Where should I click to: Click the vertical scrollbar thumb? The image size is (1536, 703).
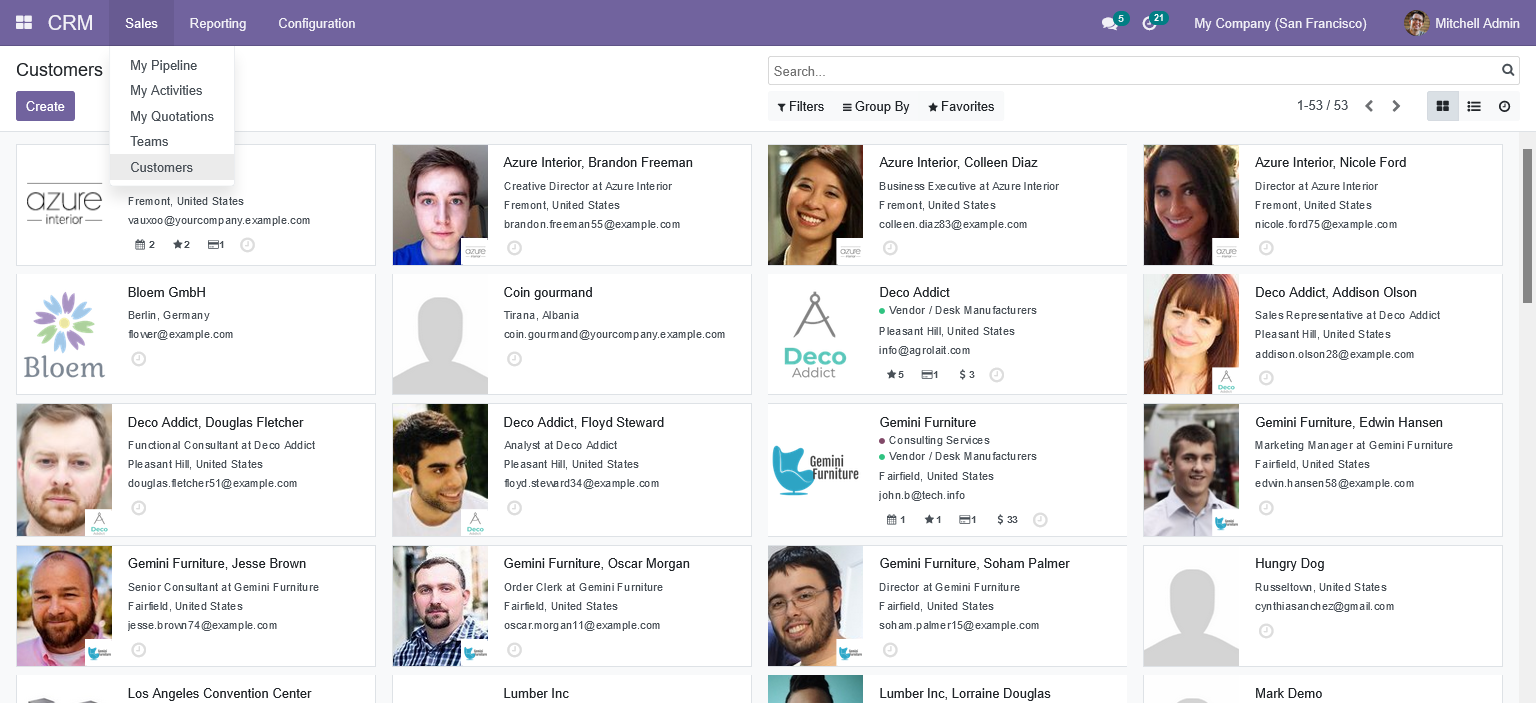(x=1527, y=225)
